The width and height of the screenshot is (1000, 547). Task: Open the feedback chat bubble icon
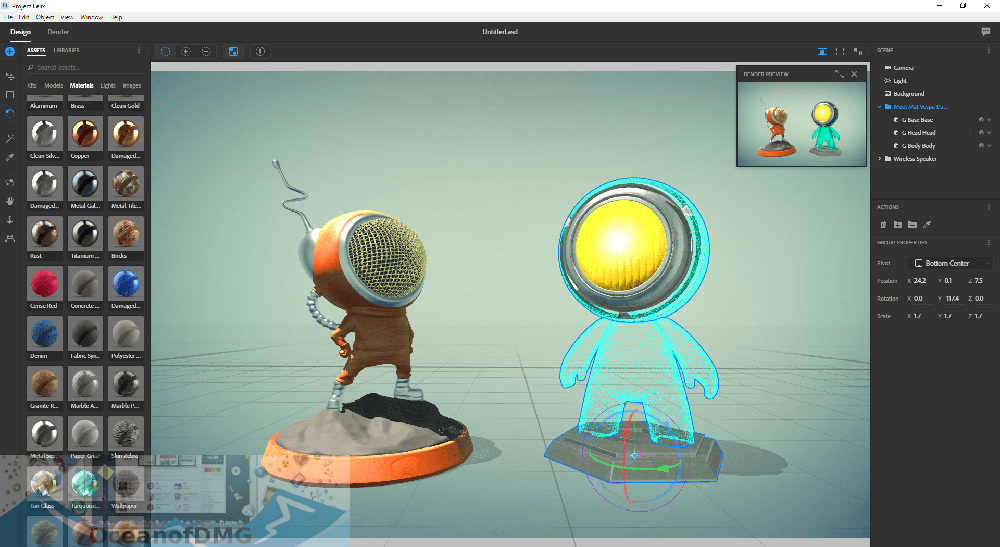pyautogui.click(x=985, y=32)
